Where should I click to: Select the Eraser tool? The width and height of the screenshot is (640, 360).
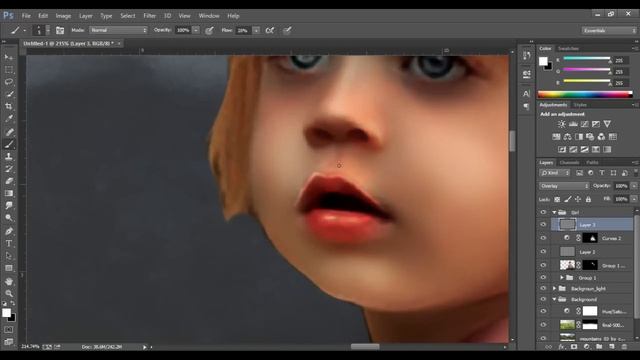[x=9, y=181]
